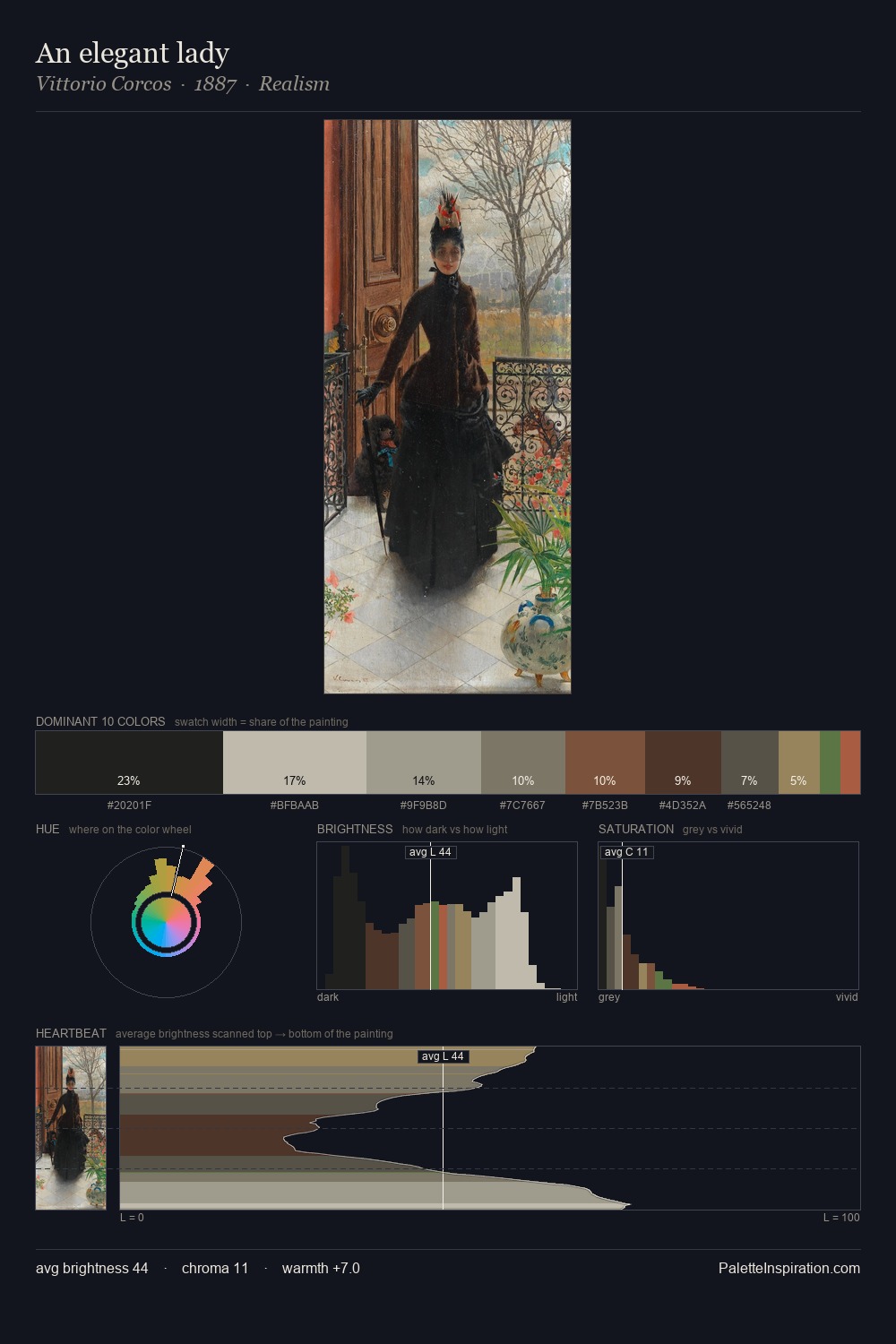The width and height of the screenshot is (896, 1344).
Task: Click the L = 100 axis label
Action: click(841, 1218)
